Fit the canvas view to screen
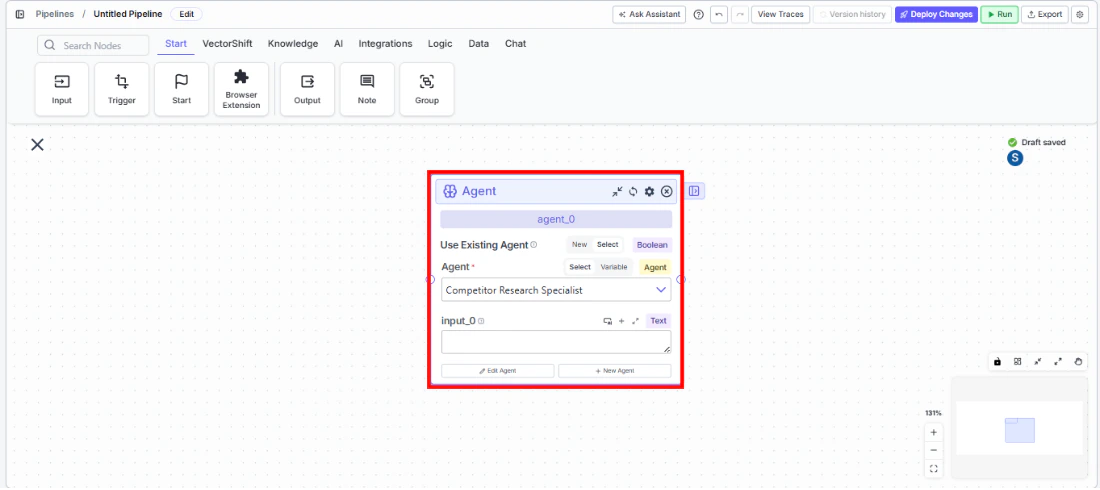This screenshot has height=490, width=1100. tap(934, 468)
